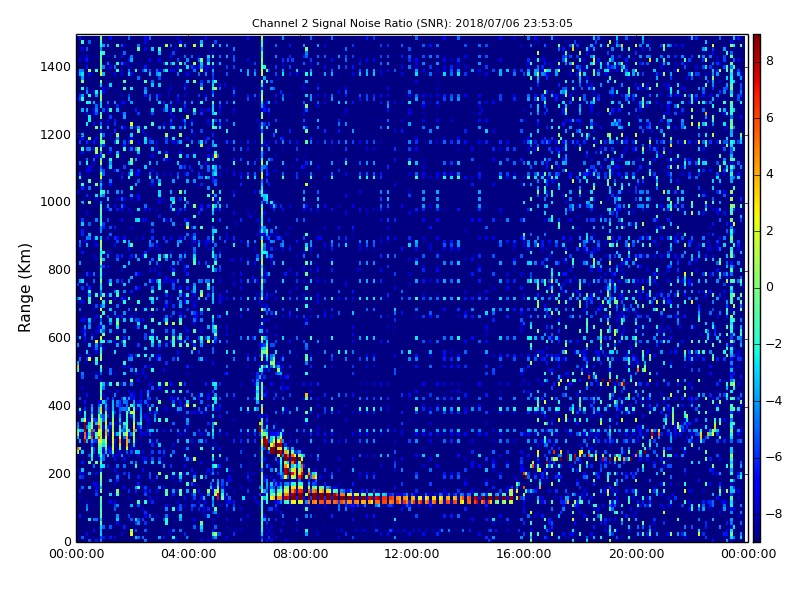Click the colorbar tick label 8
The height and width of the screenshot is (600, 800).
coord(770,61)
